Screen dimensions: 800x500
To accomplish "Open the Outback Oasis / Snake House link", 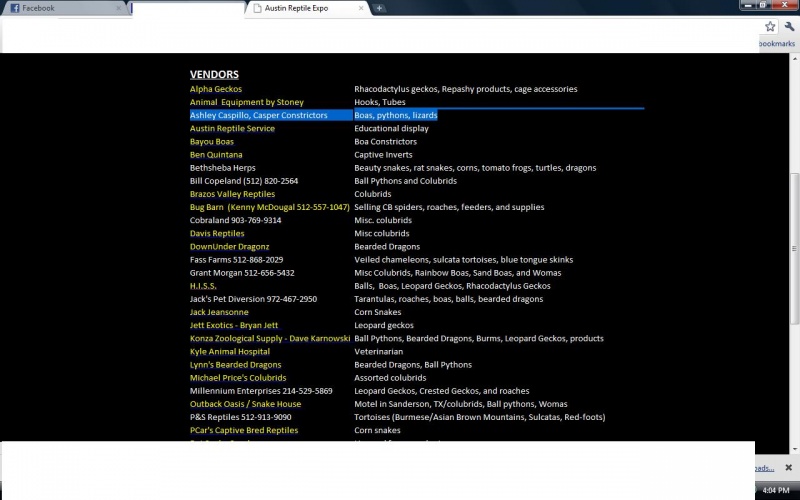I will click(245, 404).
